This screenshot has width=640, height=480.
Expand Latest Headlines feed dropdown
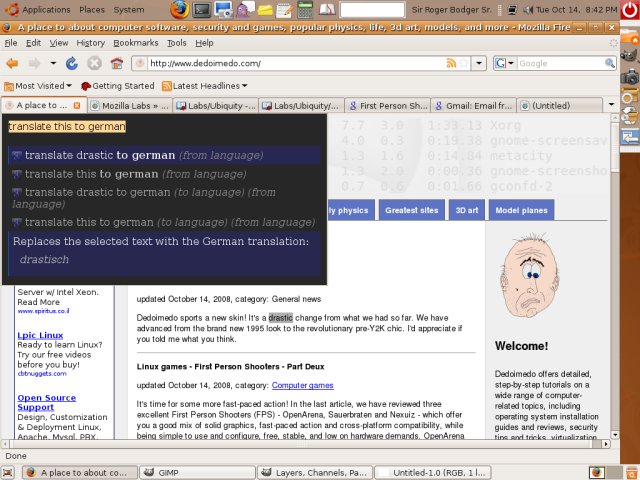coord(205,86)
